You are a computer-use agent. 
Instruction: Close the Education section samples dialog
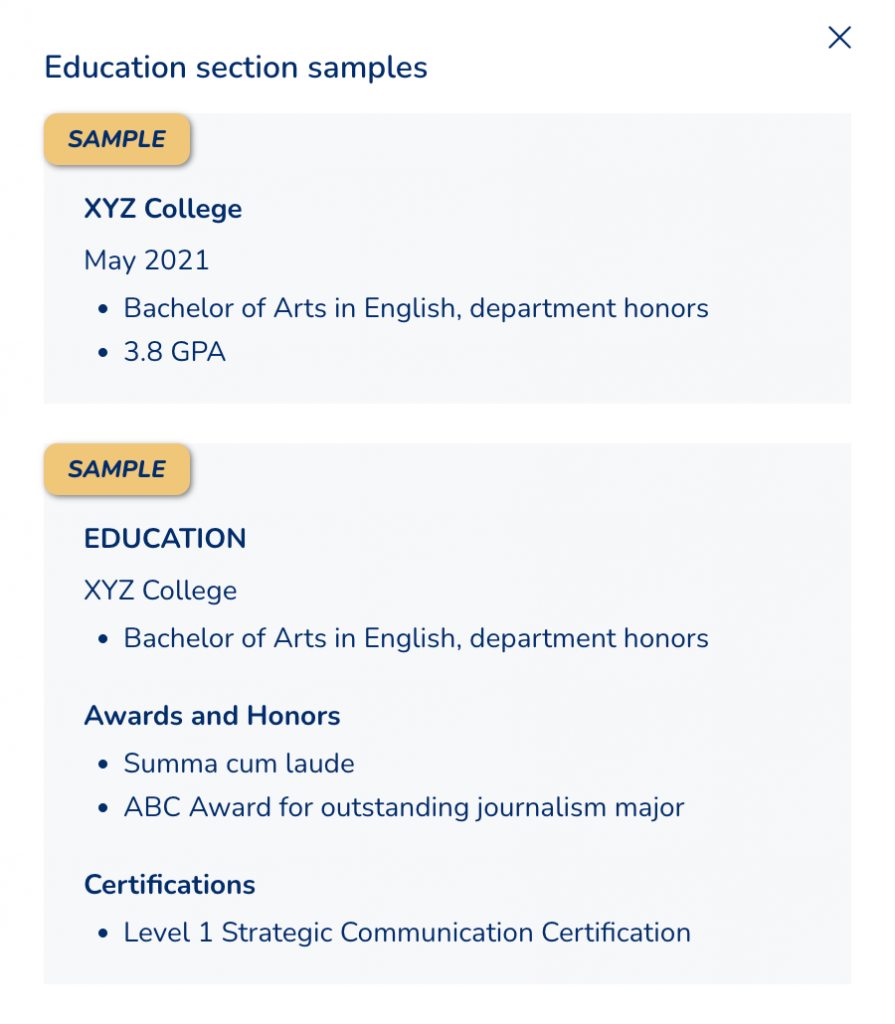839,38
